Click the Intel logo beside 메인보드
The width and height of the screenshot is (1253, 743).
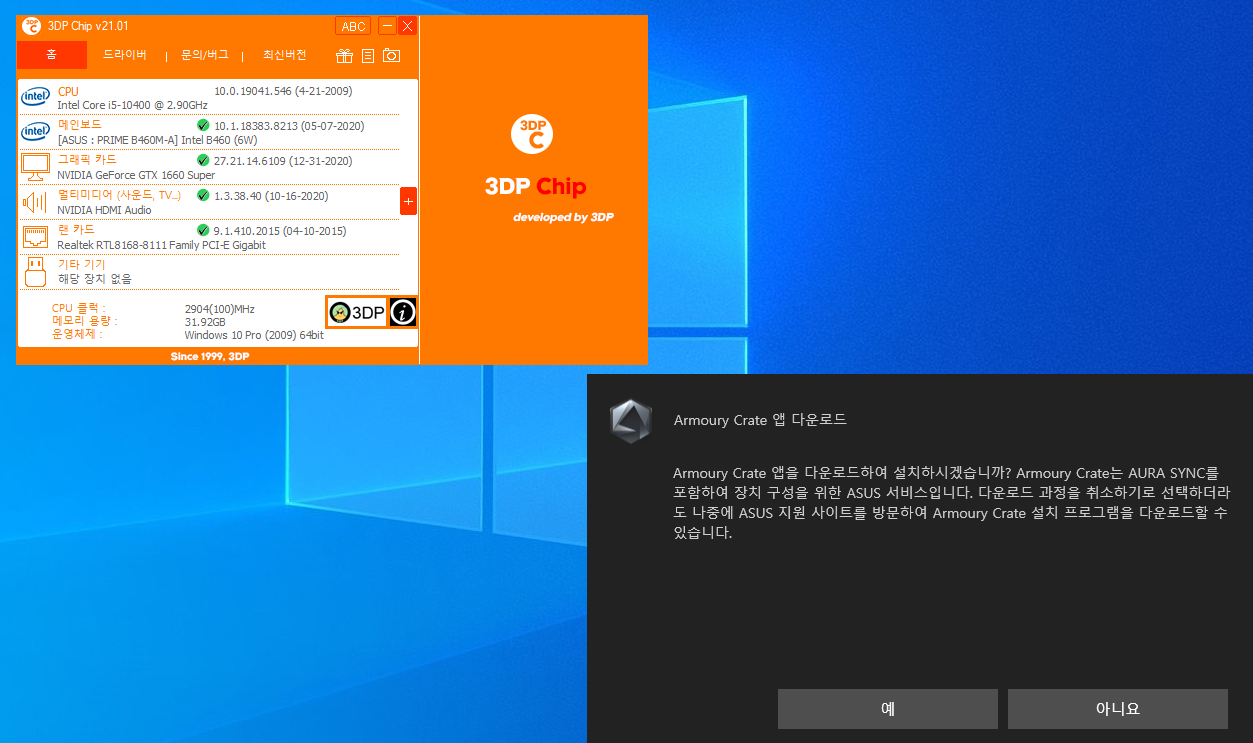[x=35, y=131]
